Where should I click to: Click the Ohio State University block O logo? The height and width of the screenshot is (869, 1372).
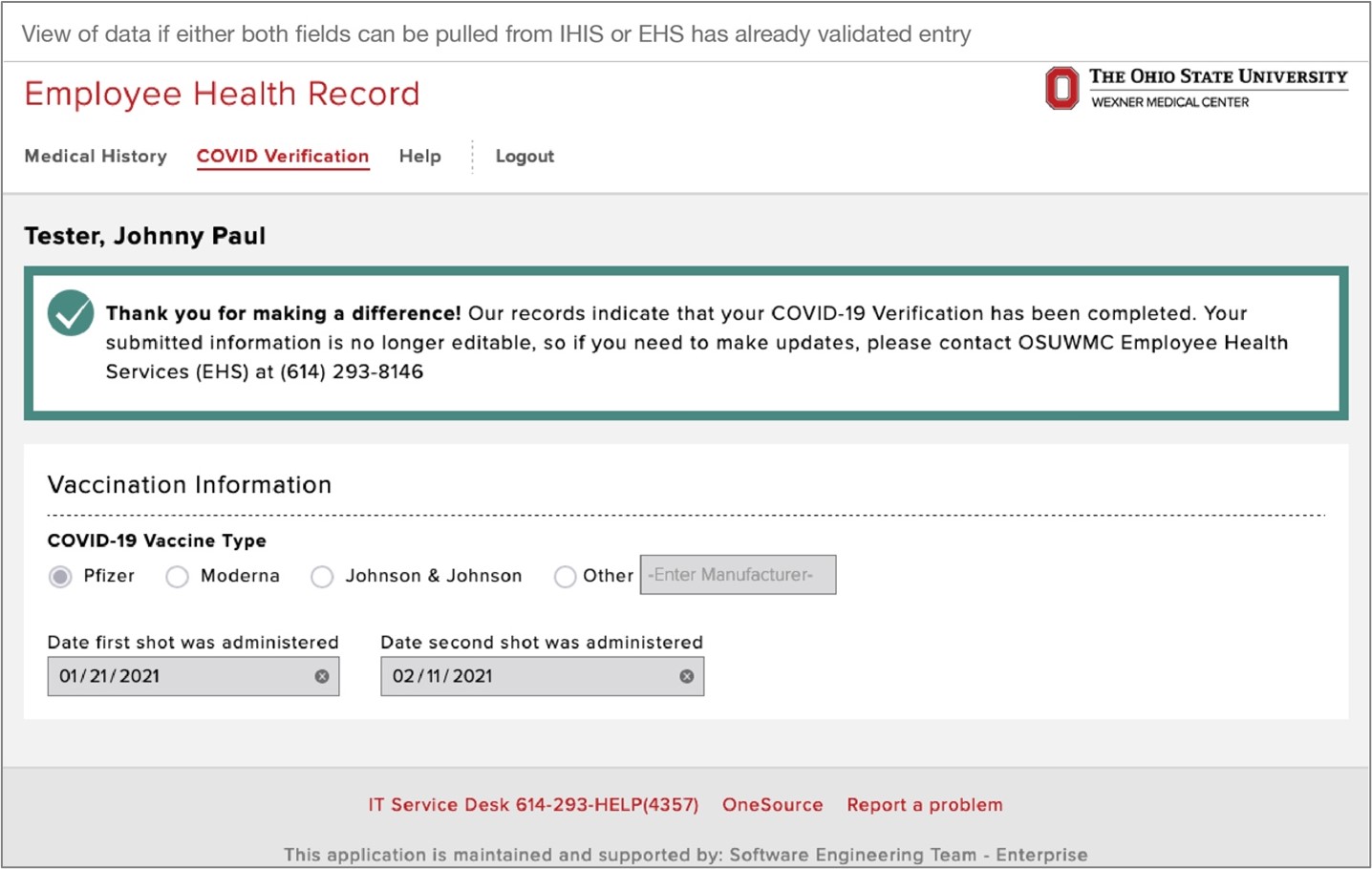click(1061, 88)
